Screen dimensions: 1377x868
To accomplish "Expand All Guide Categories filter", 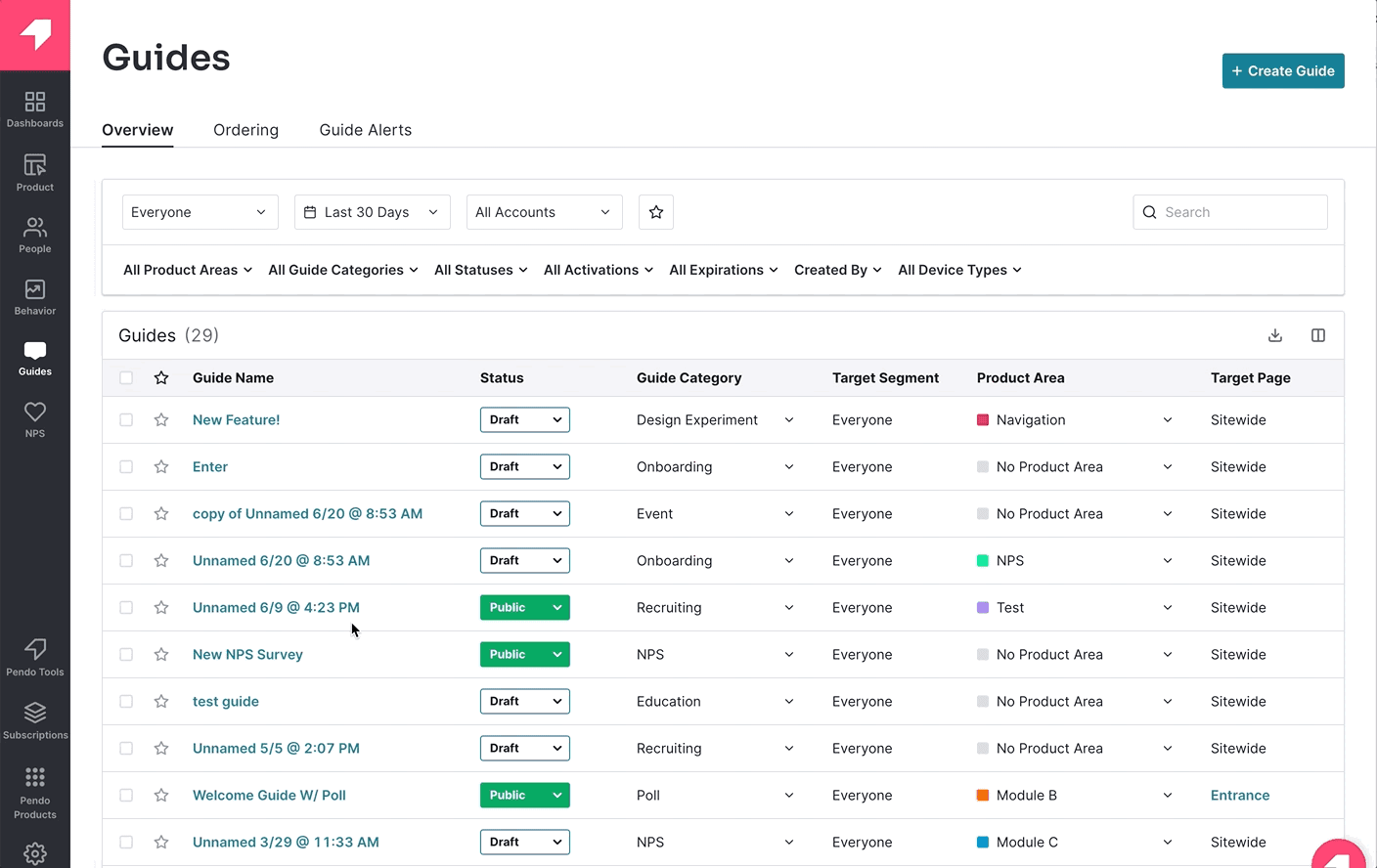I will 343,270.
